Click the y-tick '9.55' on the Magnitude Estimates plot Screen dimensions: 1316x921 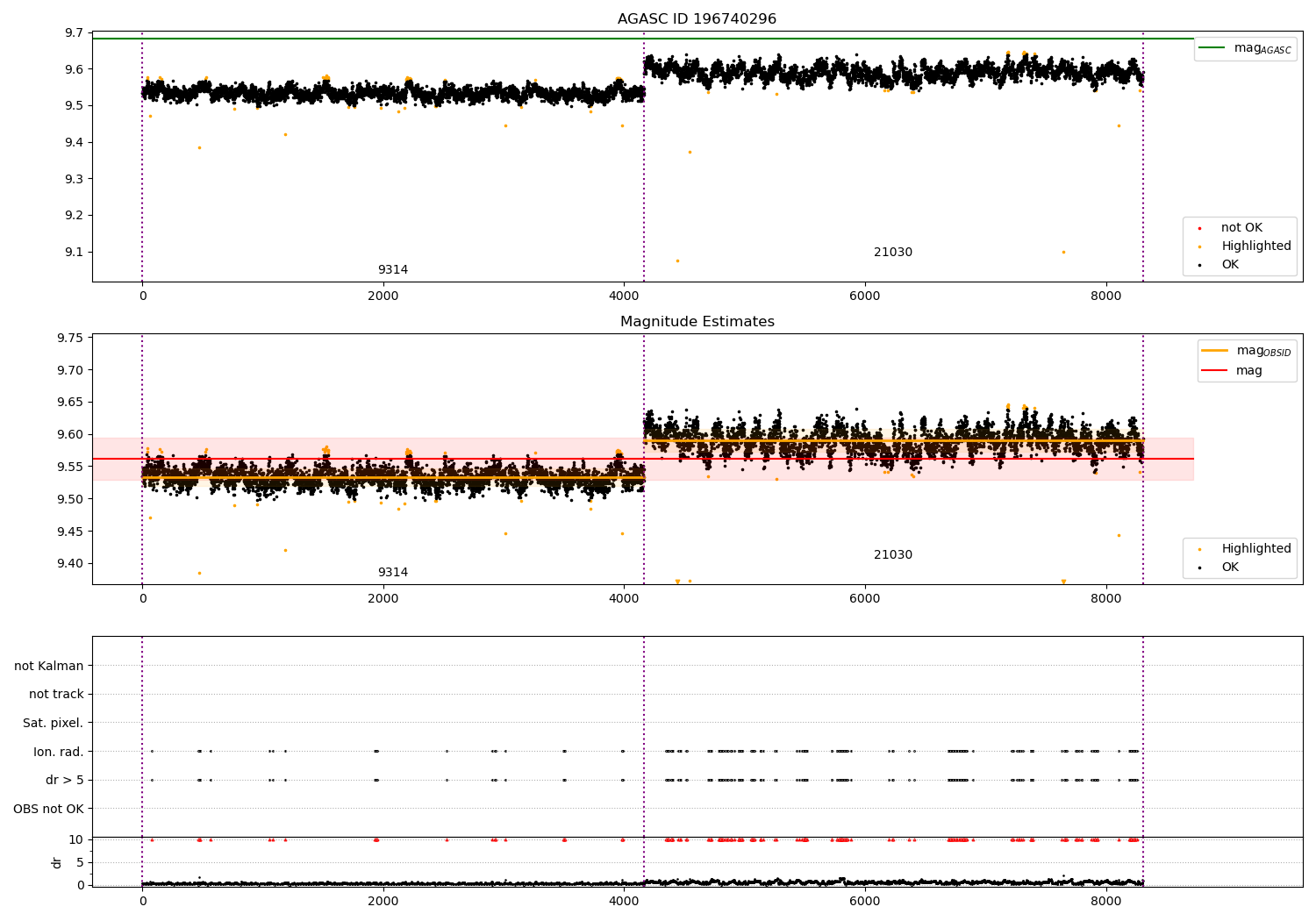(x=70, y=468)
